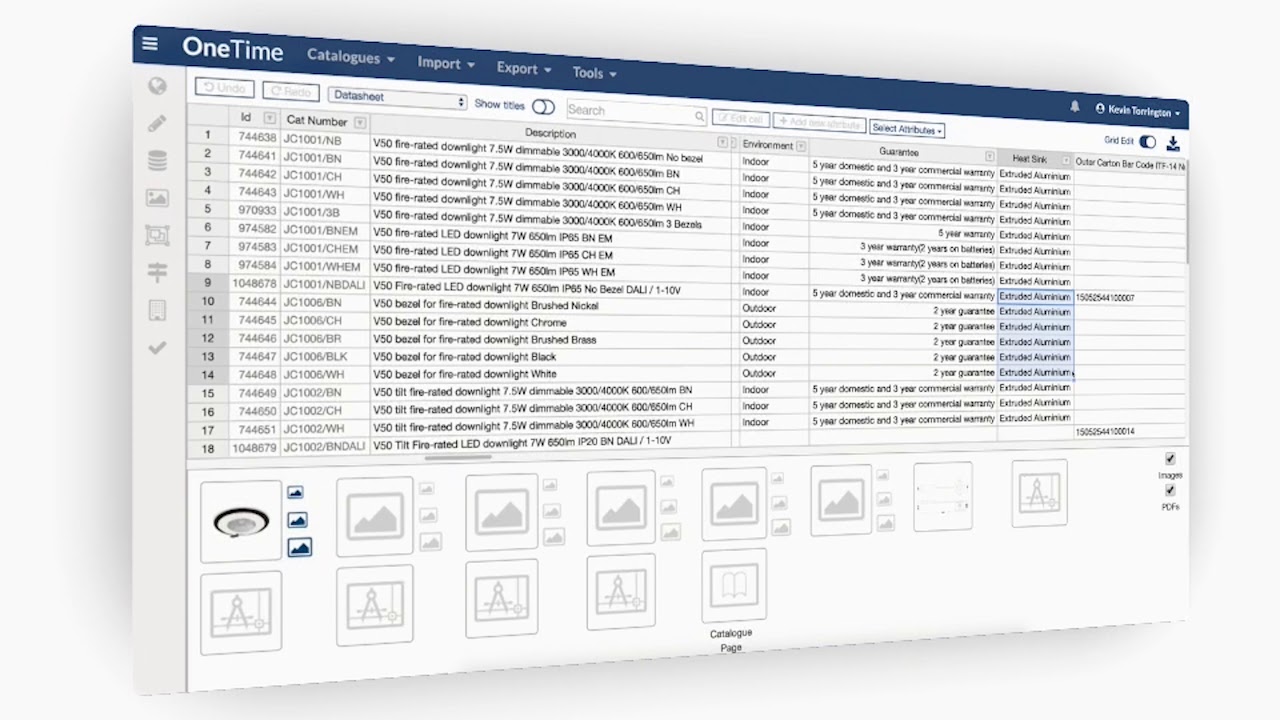This screenshot has height=720, width=1280.
Task: Click the globe icon in the sidebar
Action: pos(157,86)
